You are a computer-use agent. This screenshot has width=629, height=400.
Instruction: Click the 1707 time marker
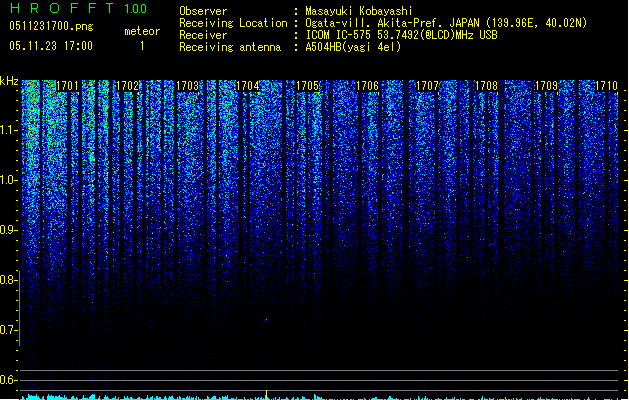point(427,86)
